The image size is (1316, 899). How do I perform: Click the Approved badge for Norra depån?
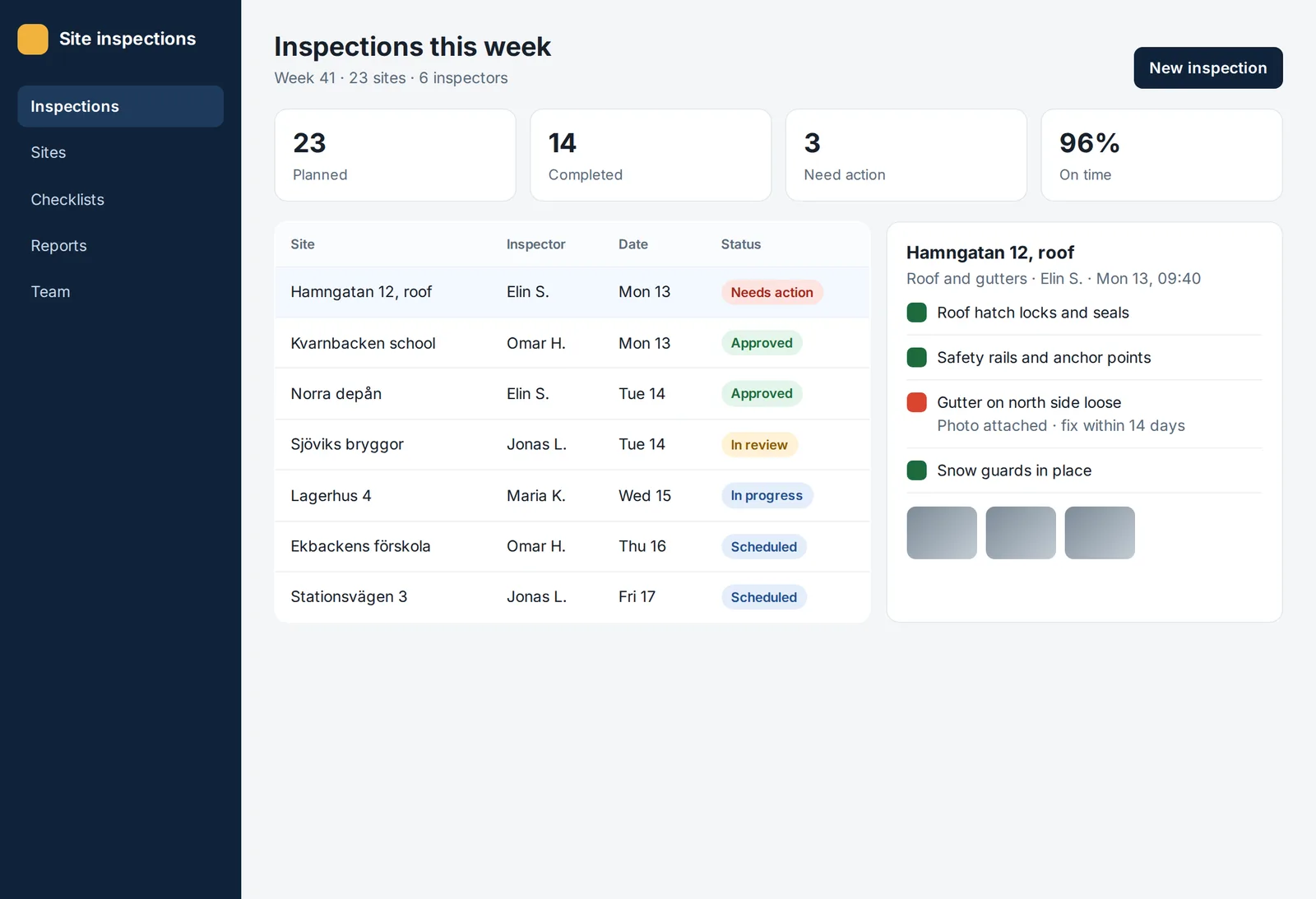point(762,393)
